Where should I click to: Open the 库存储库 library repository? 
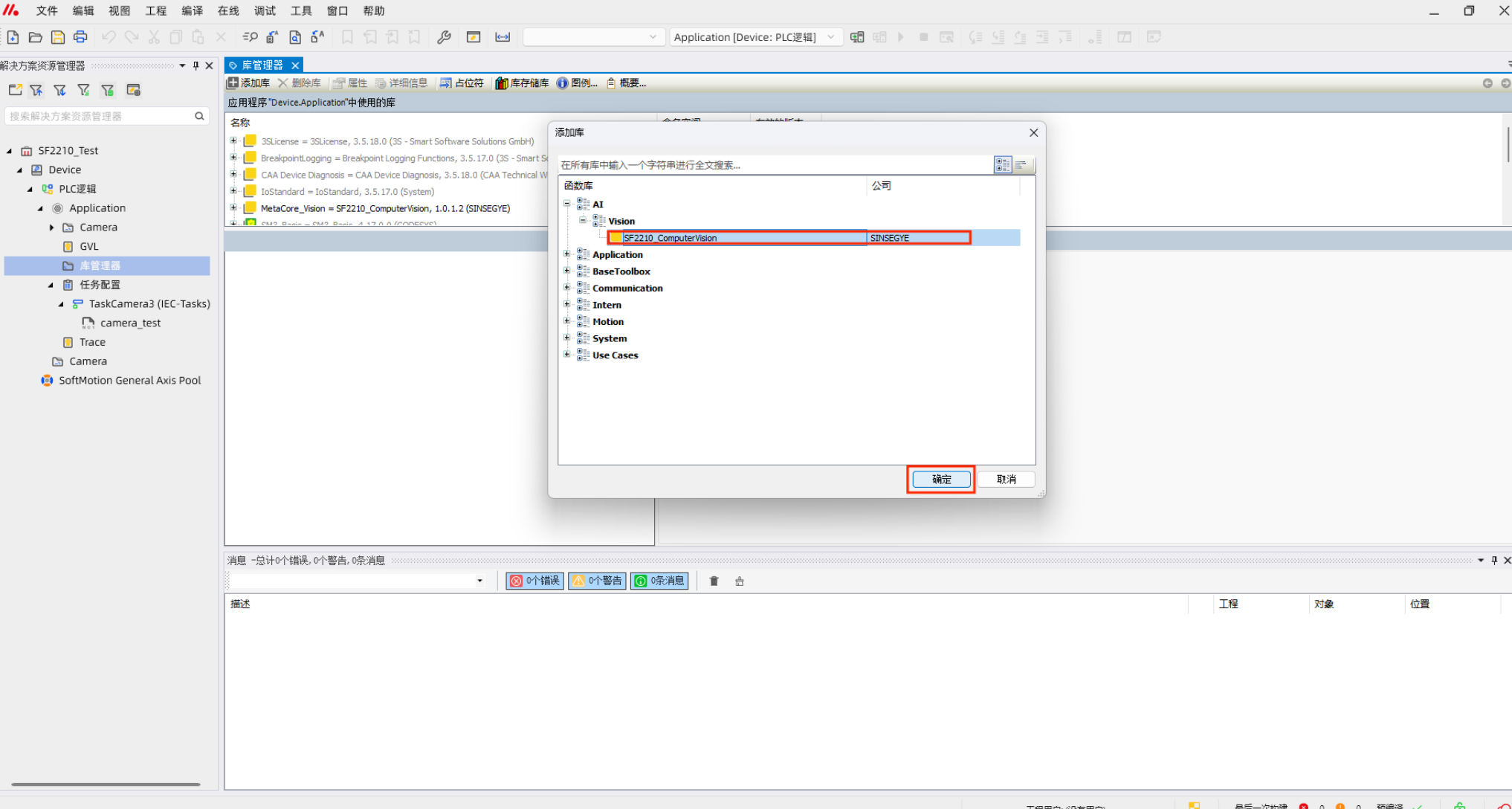tap(523, 83)
